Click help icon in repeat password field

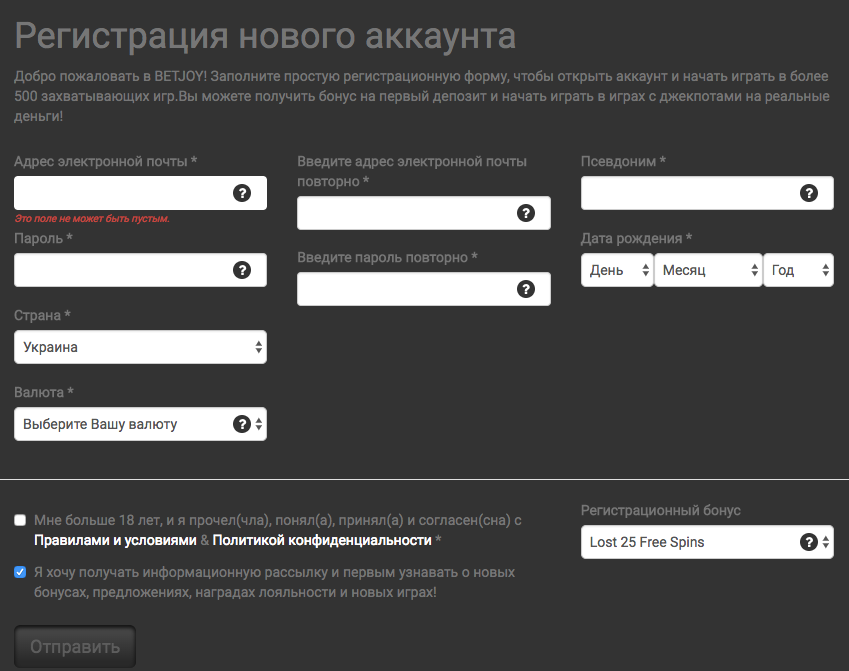point(526,289)
